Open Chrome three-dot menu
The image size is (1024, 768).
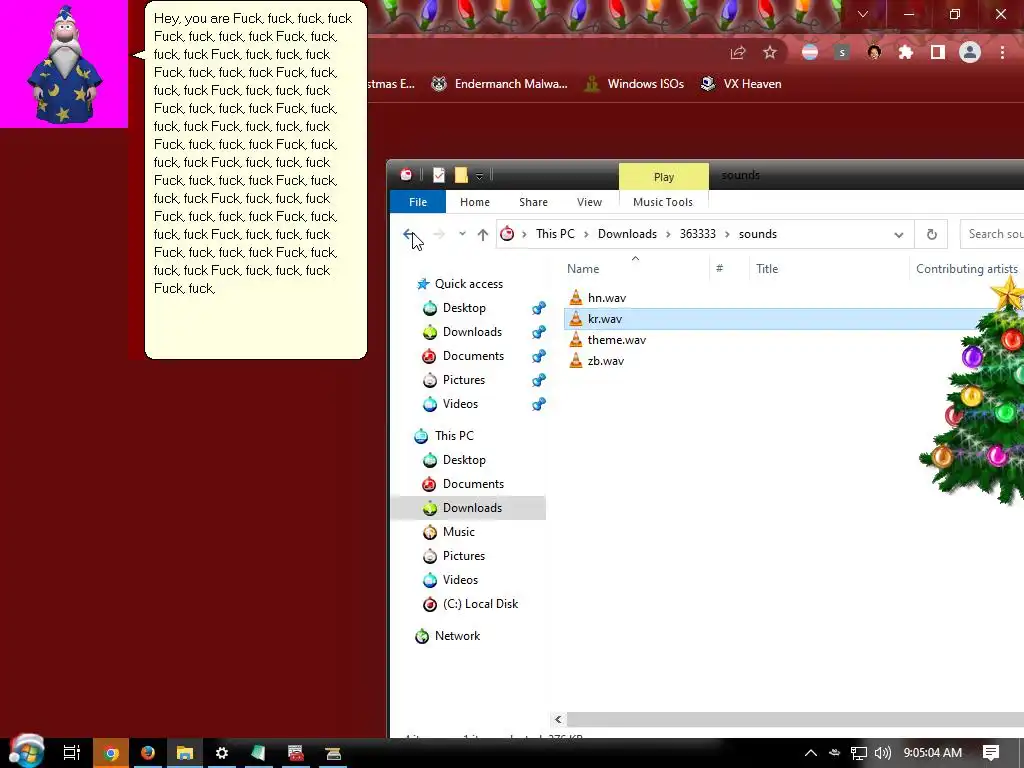click(1002, 53)
